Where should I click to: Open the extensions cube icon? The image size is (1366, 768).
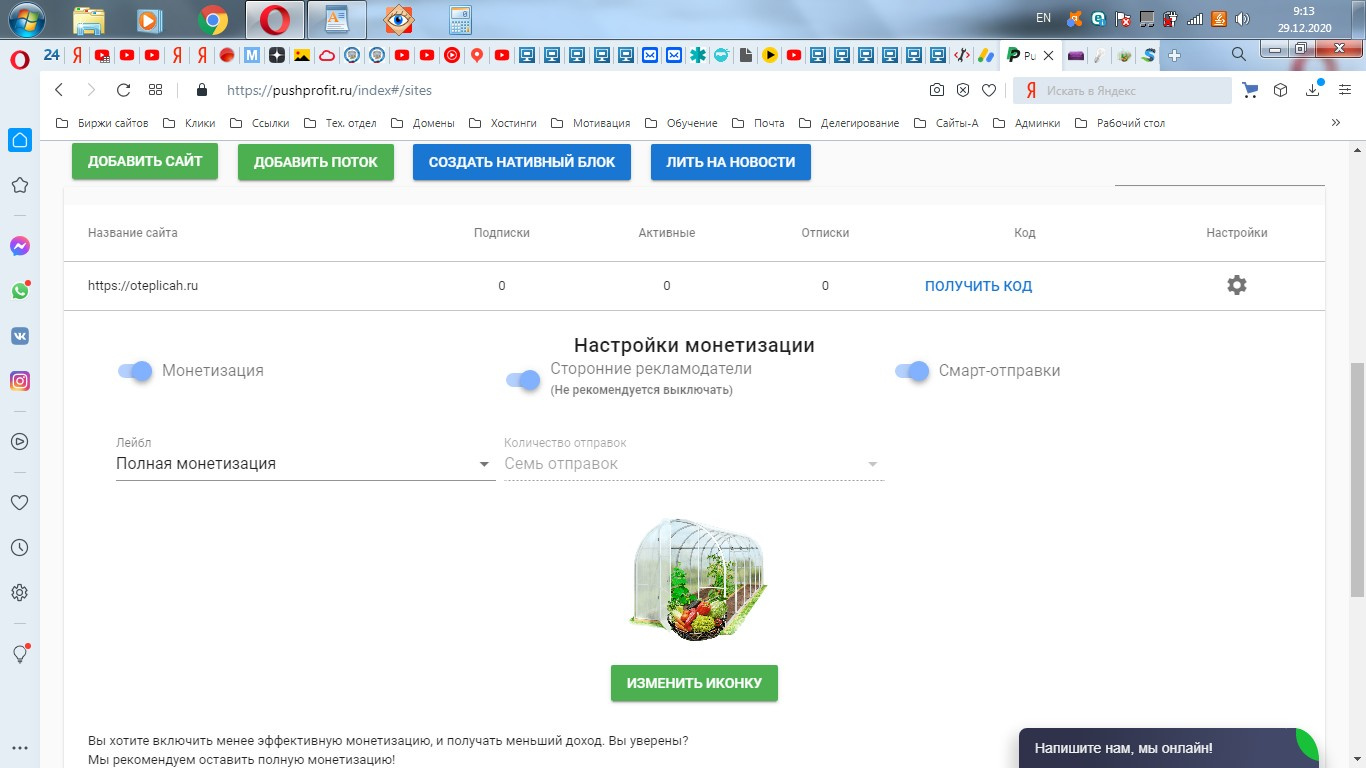pyautogui.click(x=1281, y=90)
